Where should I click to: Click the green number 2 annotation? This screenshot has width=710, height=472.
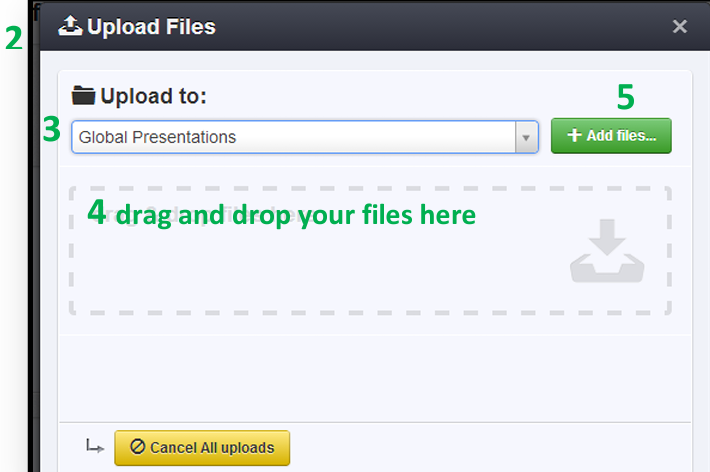tap(14, 38)
